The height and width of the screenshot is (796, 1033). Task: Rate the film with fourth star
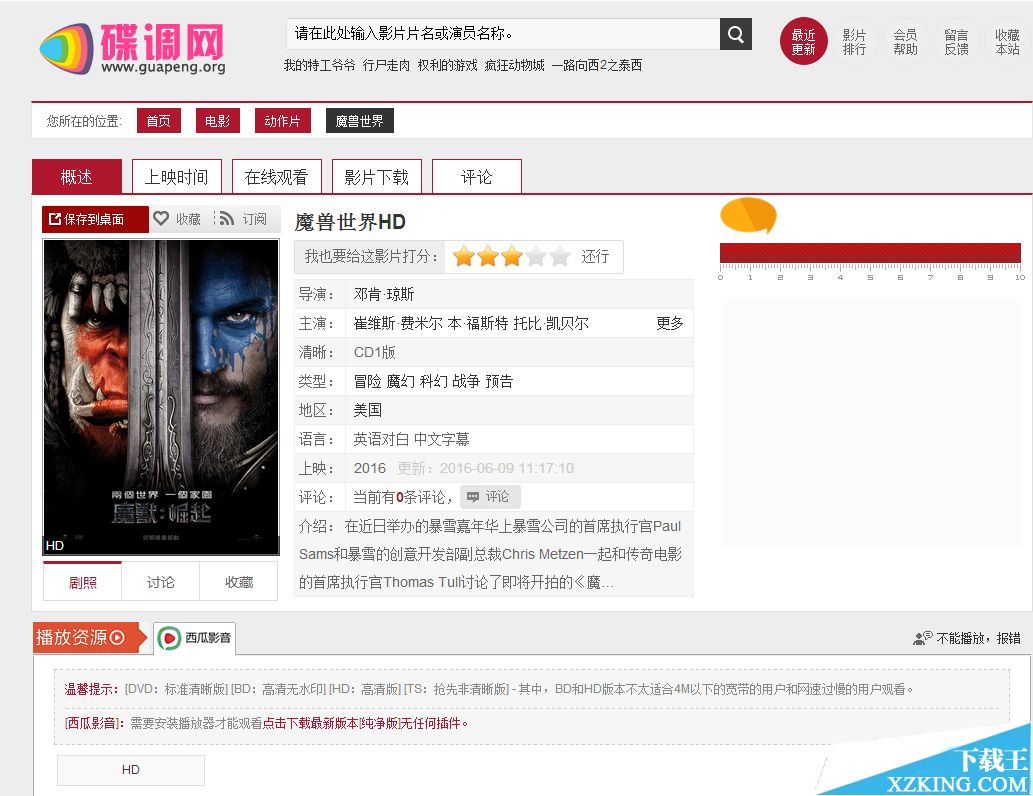pyautogui.click(x=536, y=256)
